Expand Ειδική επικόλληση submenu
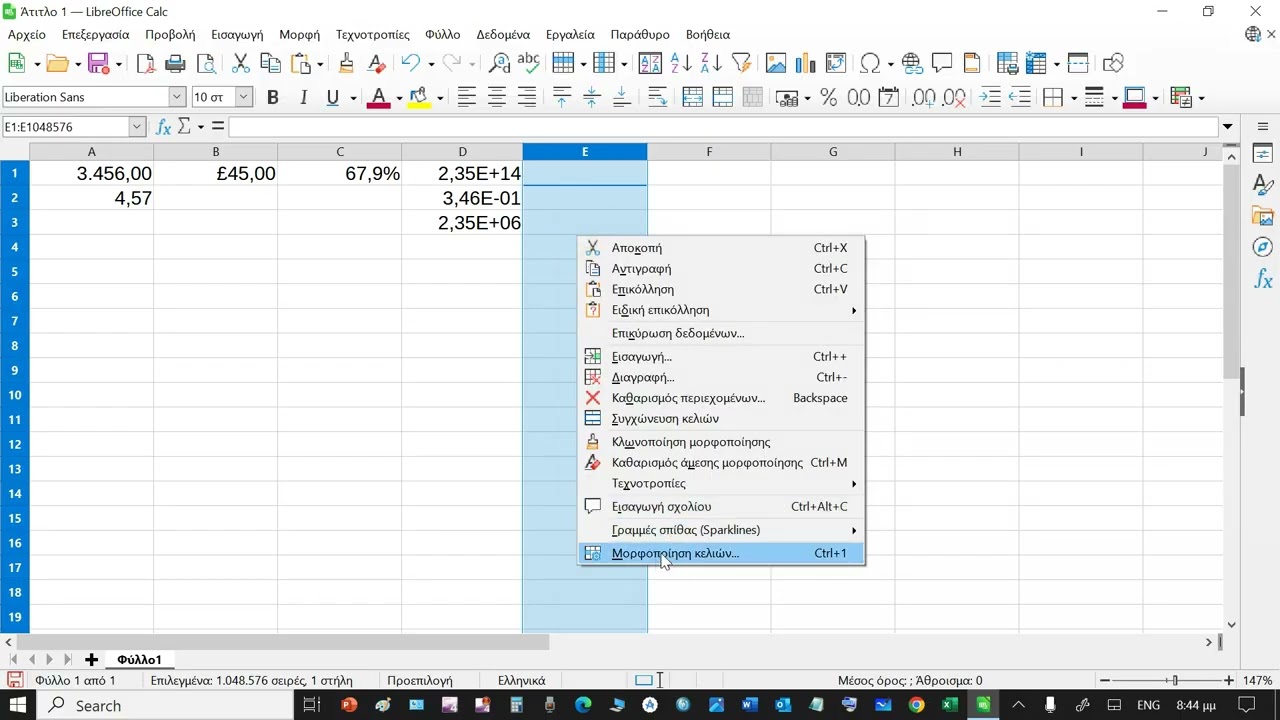The height and width of the screenshot is (720, 1280). [x=721, y=310]
